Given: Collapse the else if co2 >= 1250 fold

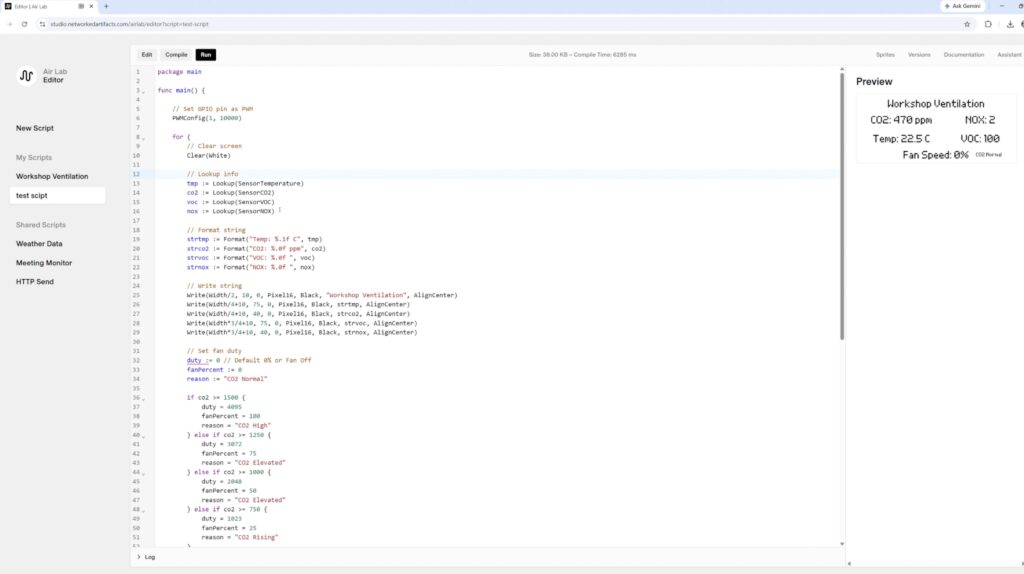Looking at the screenshot, I should (x=144, y=436).
